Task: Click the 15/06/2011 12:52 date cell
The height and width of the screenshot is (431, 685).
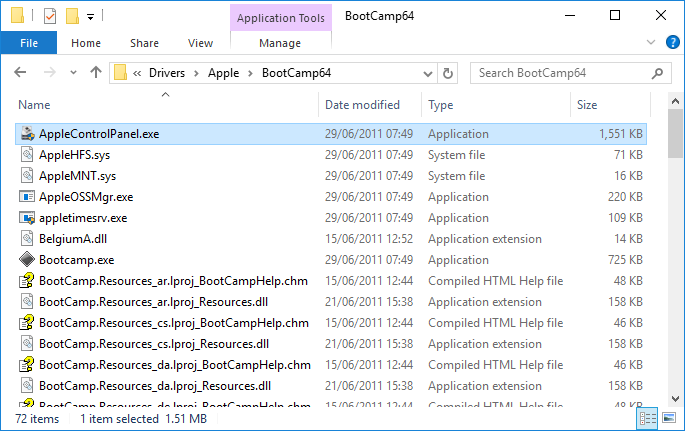Action: point(369,239)
